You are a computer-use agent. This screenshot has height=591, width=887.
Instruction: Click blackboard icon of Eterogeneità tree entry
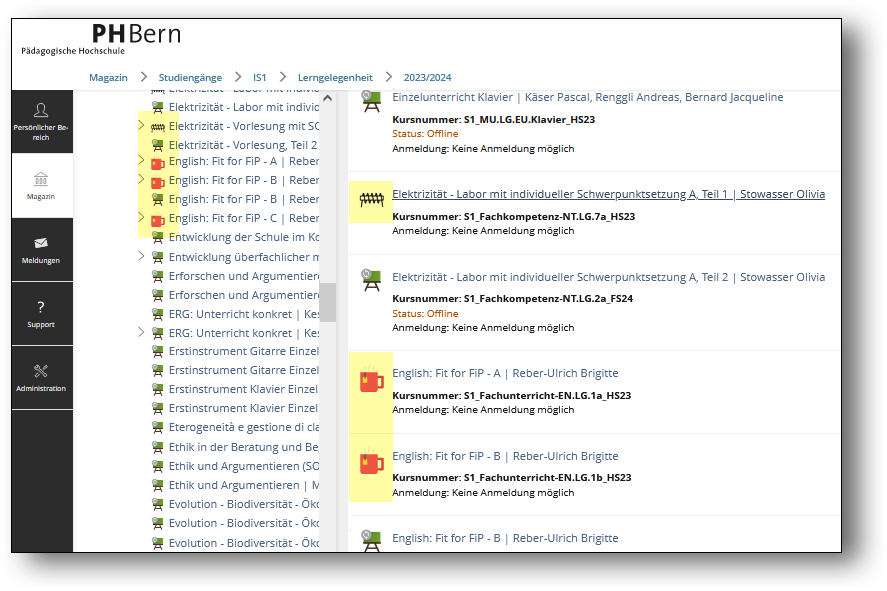pos(157,427)
